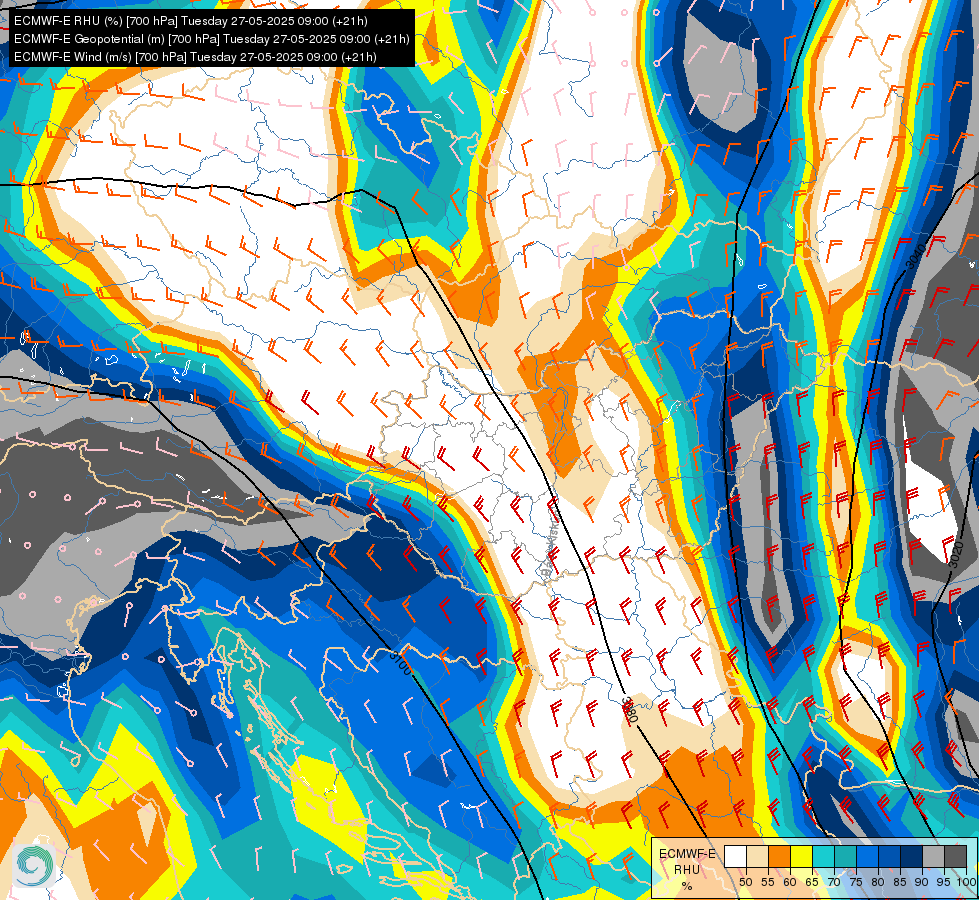Viewport: 979px width, 900px height.
Task: Pick the yellow 60-65% legend swatch
Action: (800, 856)
